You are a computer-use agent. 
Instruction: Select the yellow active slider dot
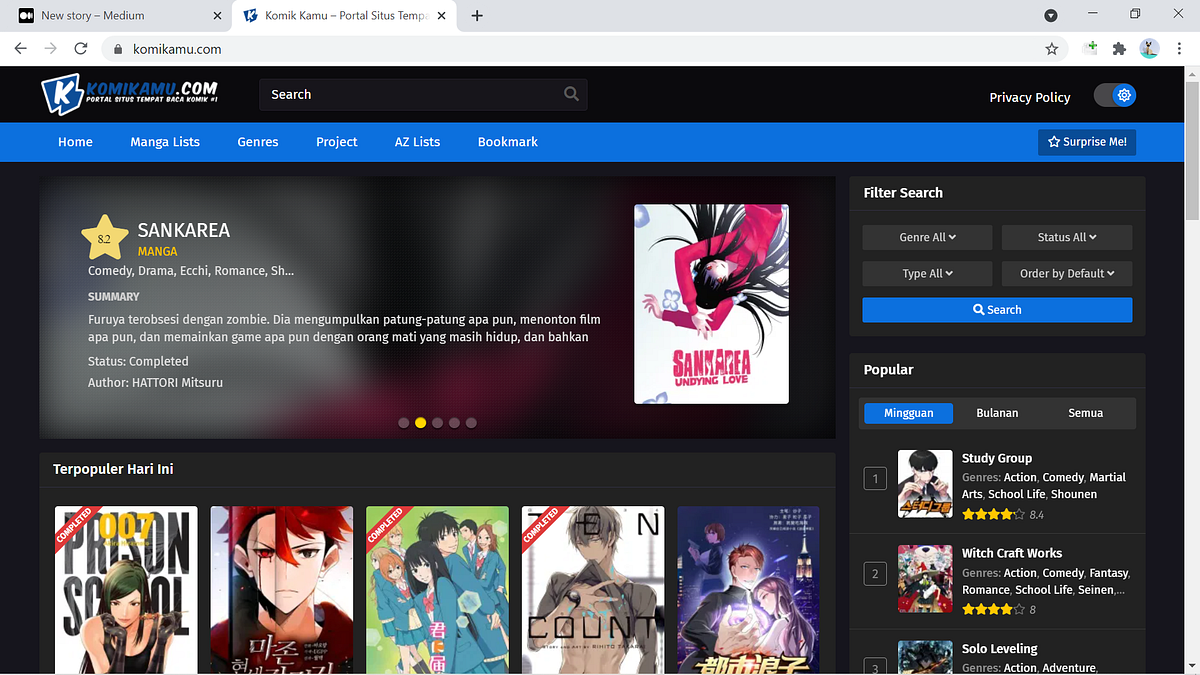coord(421,423)
